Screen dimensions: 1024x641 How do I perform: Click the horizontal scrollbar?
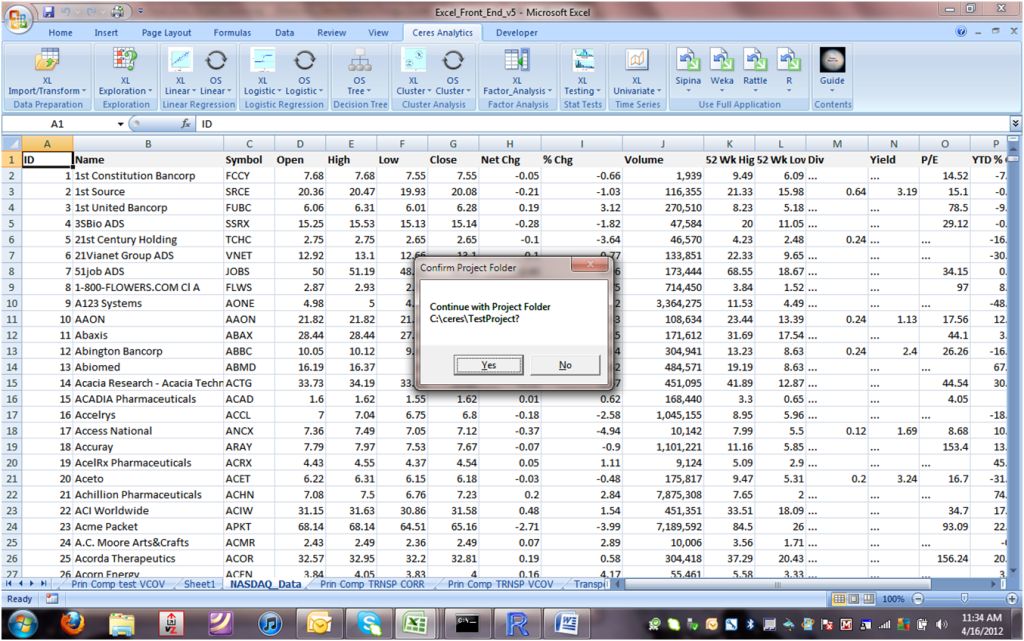[x=776, y=584]
